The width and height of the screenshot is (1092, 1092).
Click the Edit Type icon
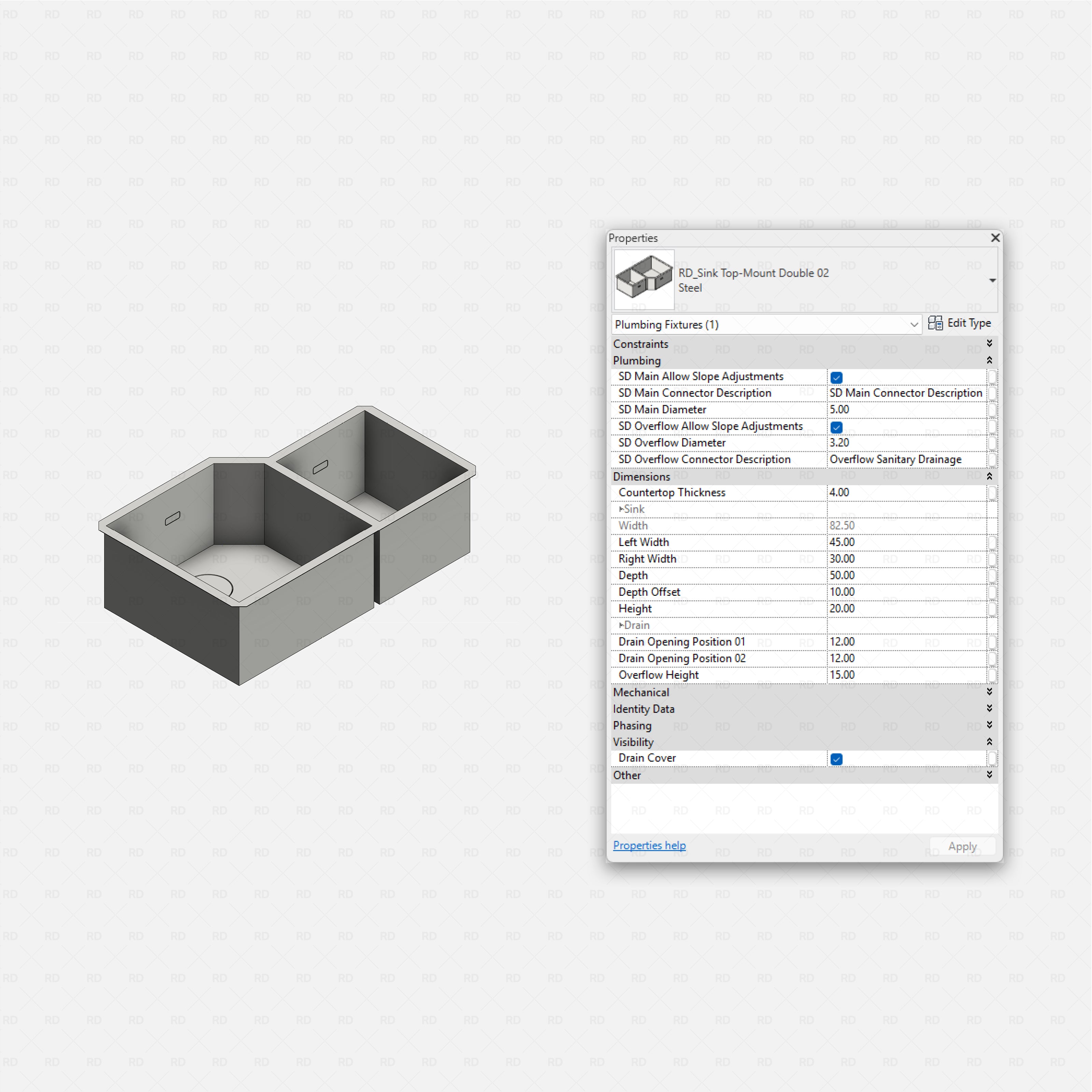tap(935, 323)
